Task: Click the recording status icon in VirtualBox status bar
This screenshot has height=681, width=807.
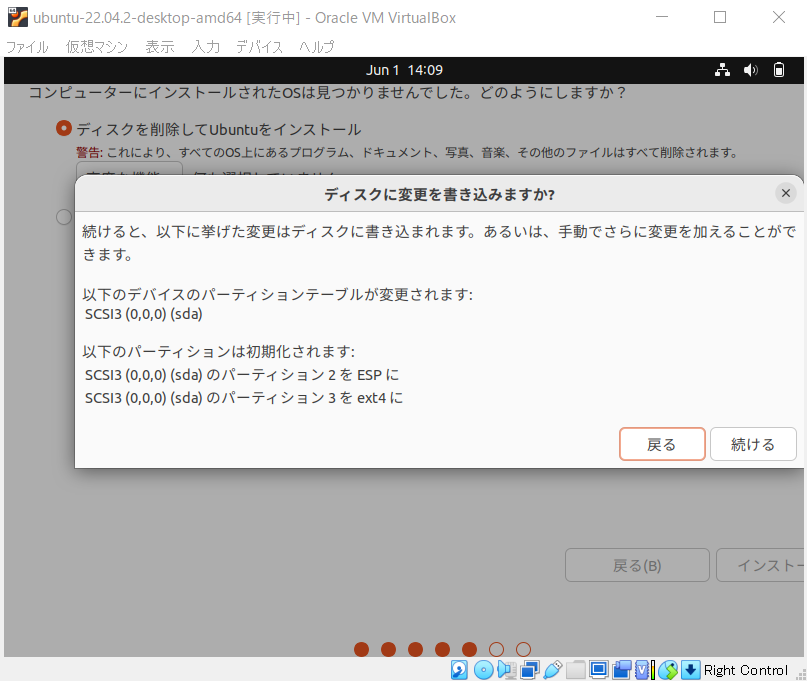Action: [622, 669]
